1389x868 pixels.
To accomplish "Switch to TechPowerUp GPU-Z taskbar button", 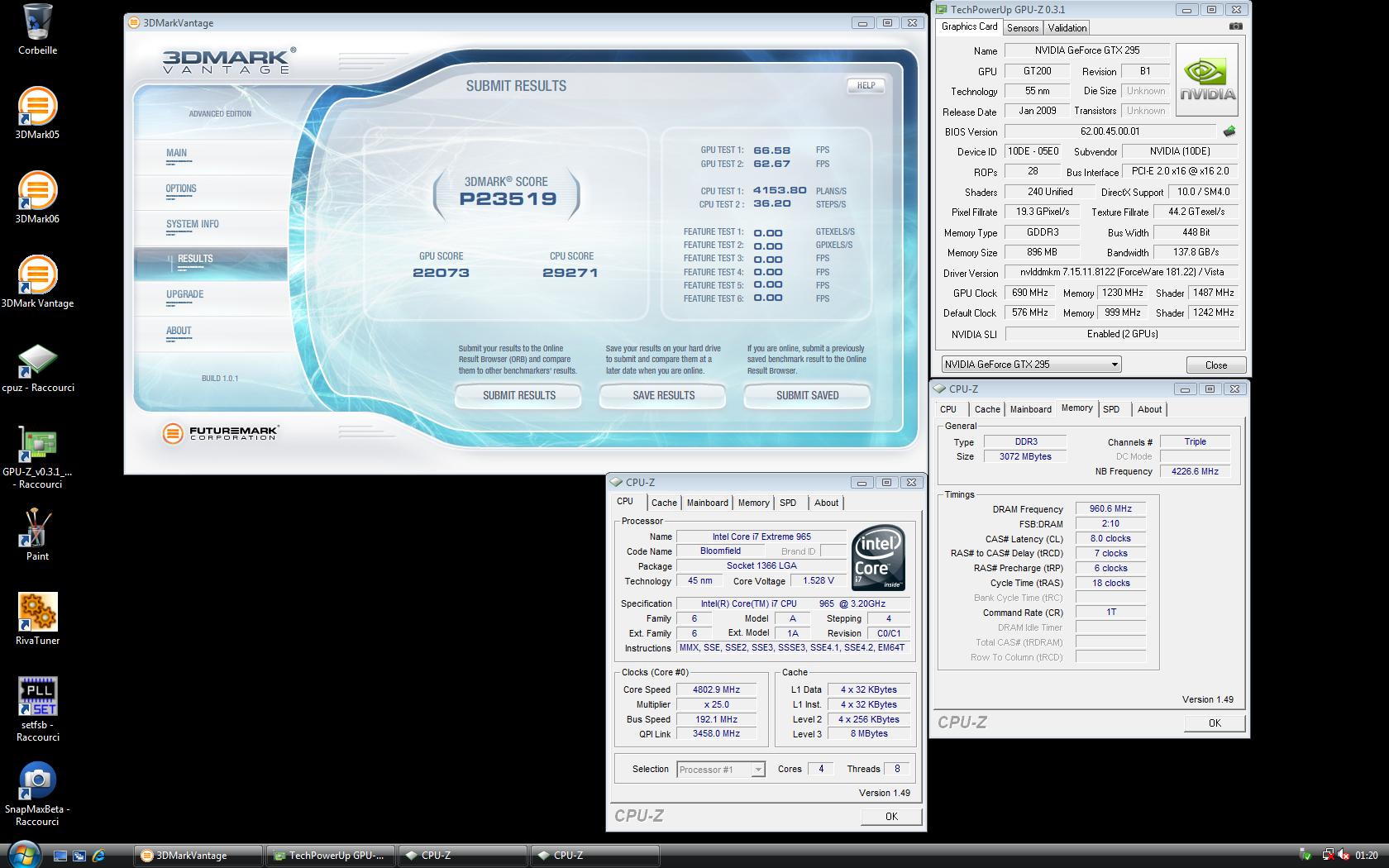I will 331,856.
